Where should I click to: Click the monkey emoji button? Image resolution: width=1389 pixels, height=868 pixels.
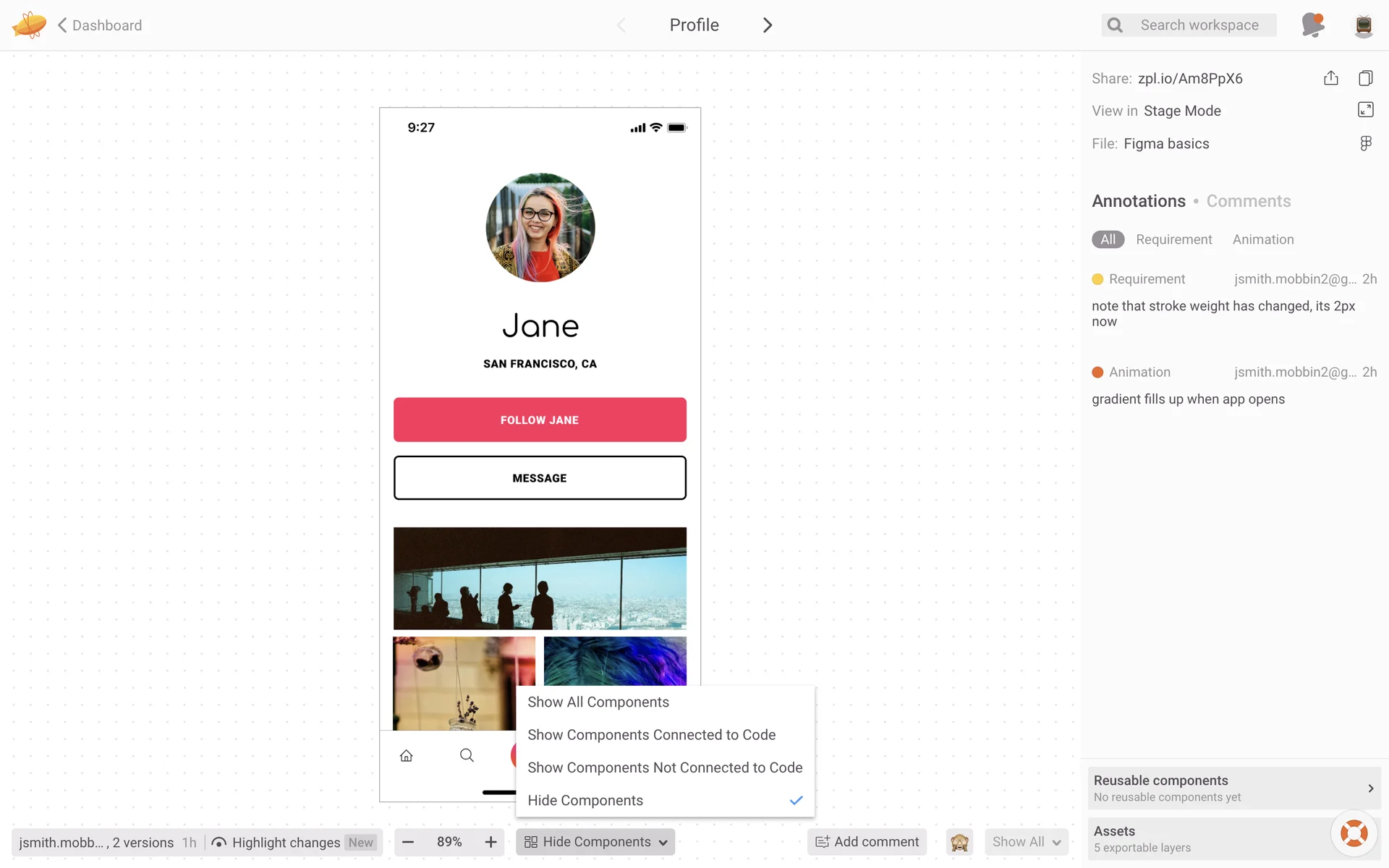[959, 842]
